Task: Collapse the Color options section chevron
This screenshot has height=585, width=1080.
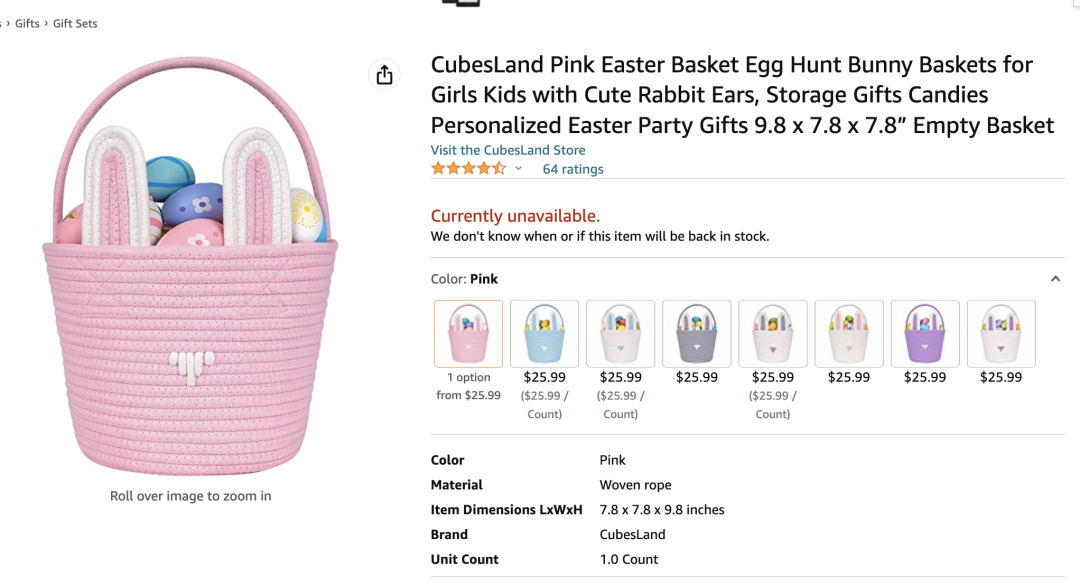Action: [1055, 279]
